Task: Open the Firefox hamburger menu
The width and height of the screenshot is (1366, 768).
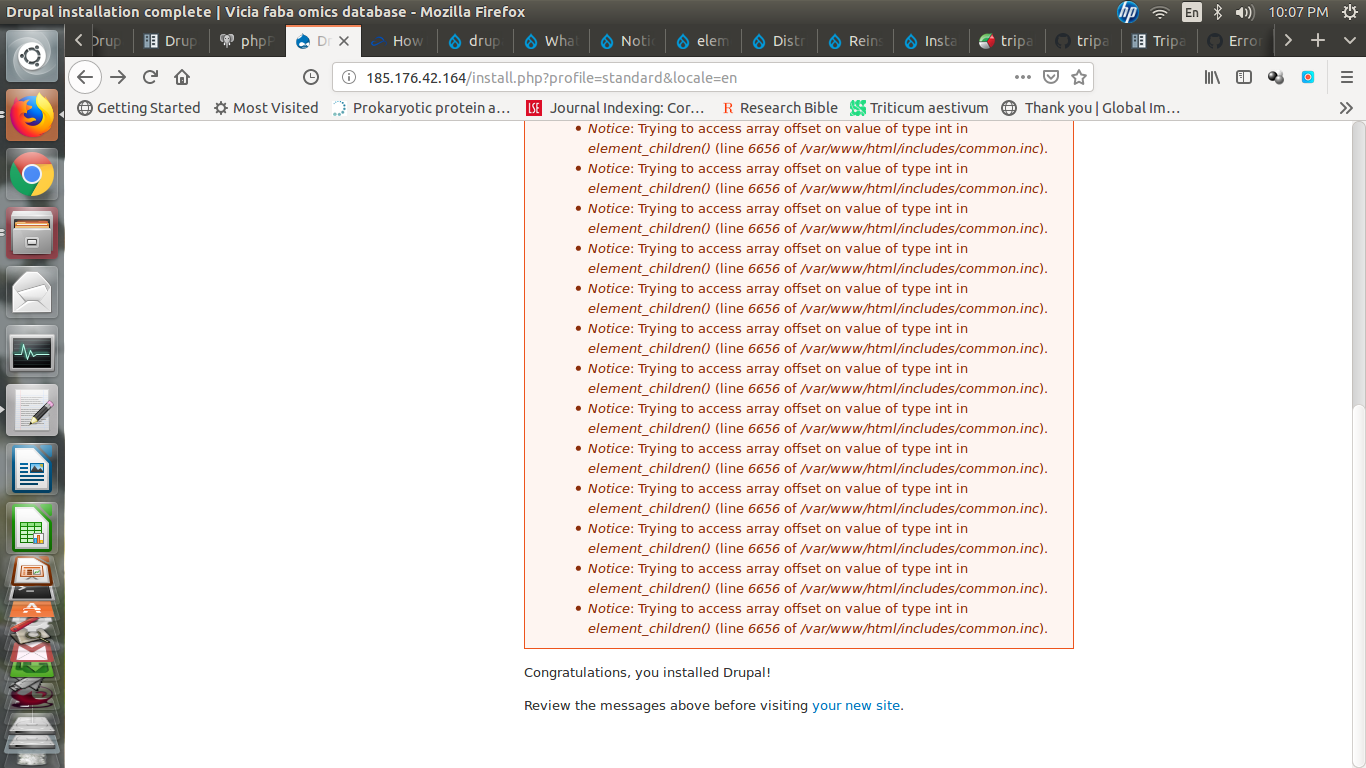Action: tap(1345, 77)
